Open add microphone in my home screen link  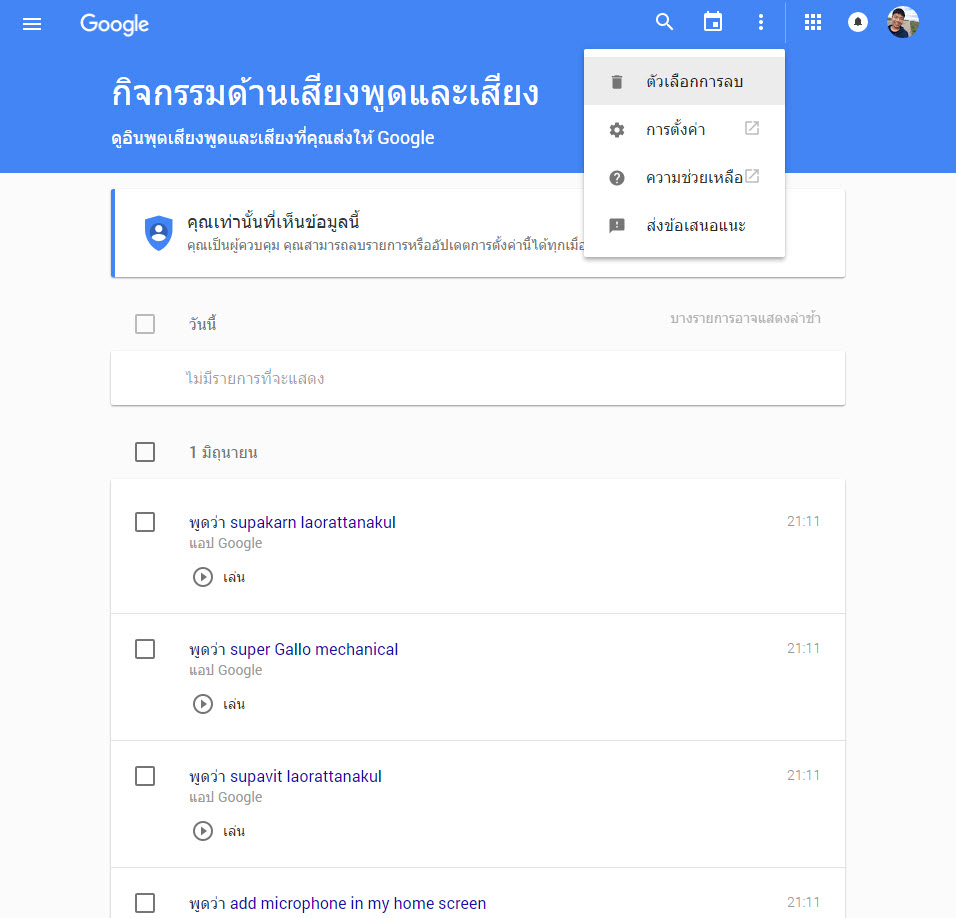click(358, 903)
